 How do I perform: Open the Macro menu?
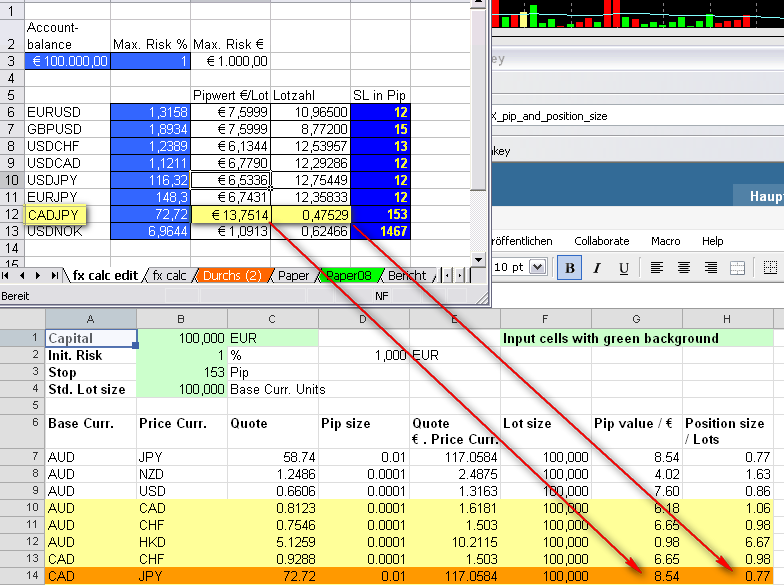[665, 241]
